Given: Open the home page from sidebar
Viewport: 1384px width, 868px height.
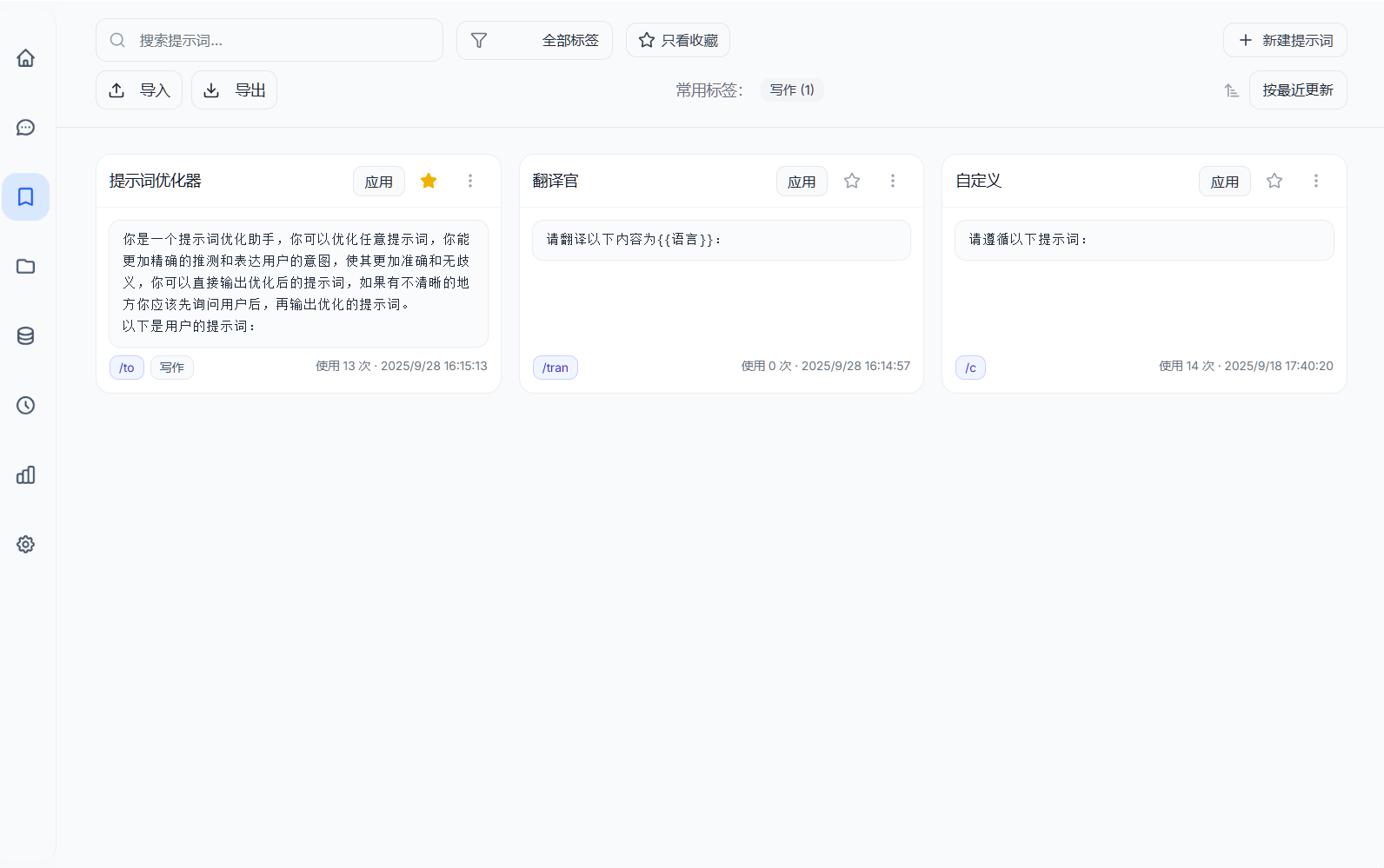Looking at the screenshot, I should [26, 58].
